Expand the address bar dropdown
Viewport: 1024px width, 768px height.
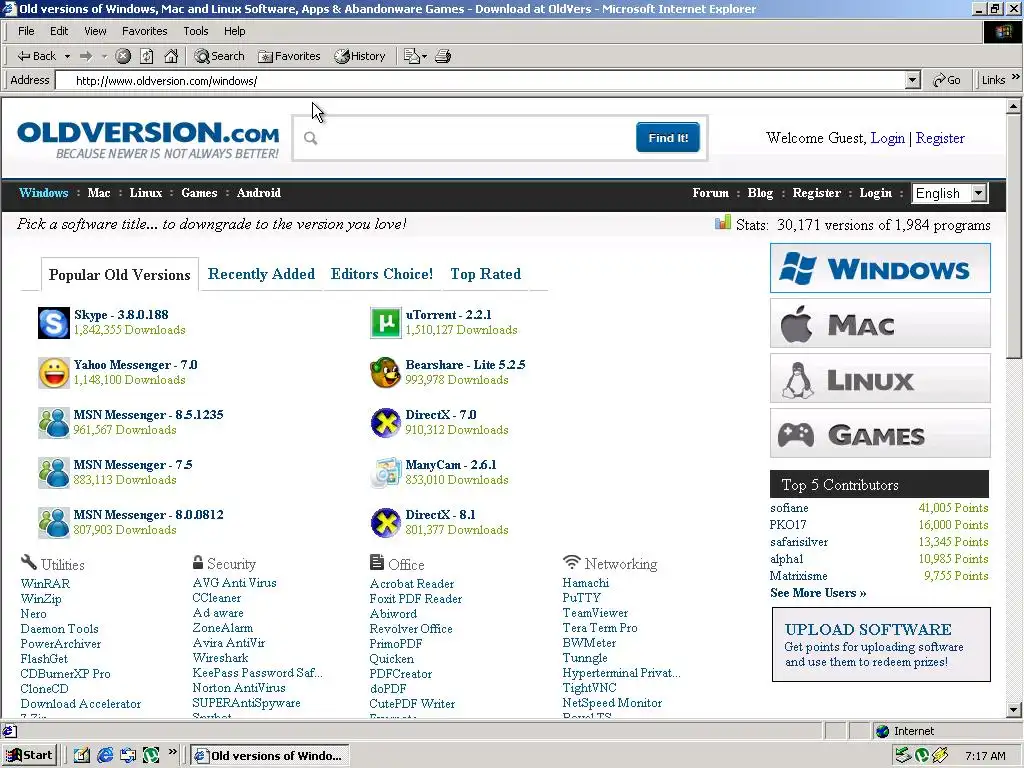tap(913, 80)
